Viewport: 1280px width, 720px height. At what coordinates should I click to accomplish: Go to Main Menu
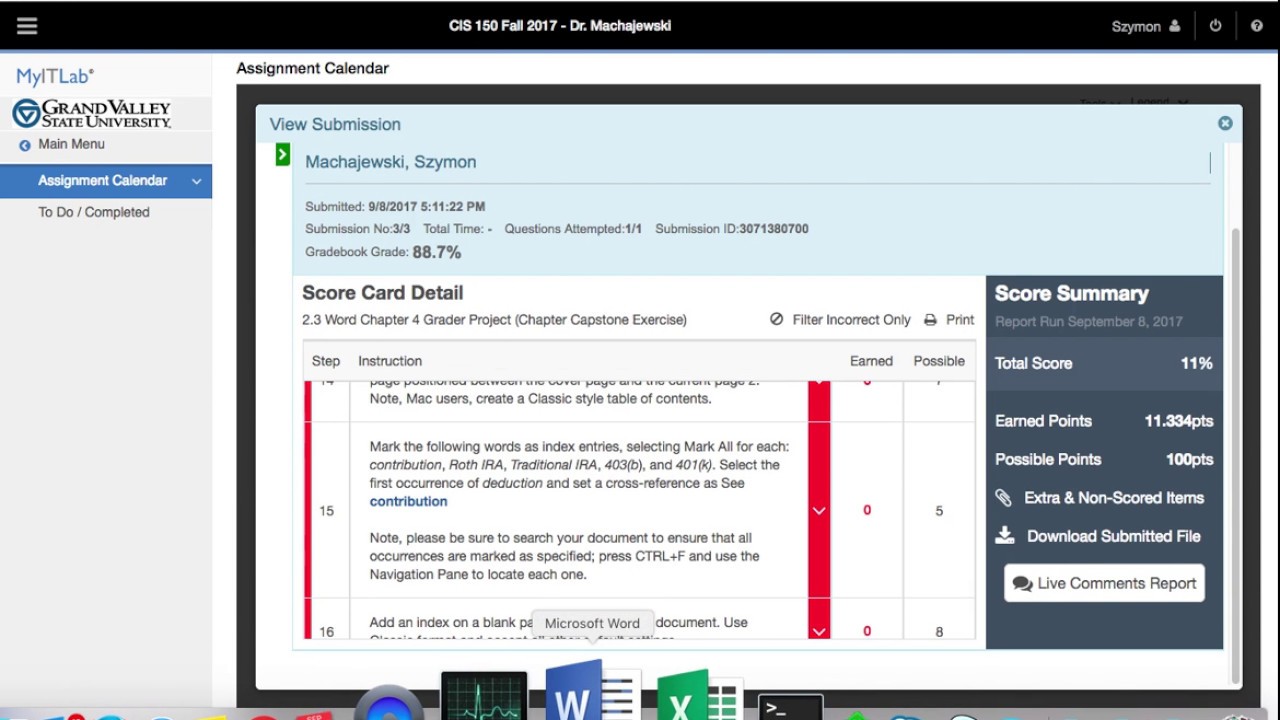71,144
